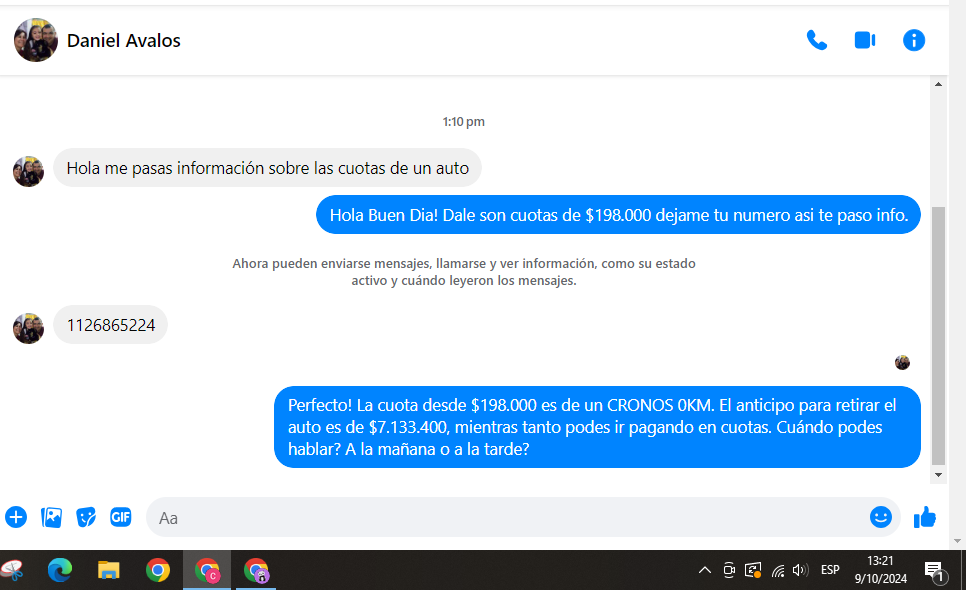This screenshot has width=966, height=590.
Task: Open Microsoft Edge from the taskbar
Action: (61, 570)
